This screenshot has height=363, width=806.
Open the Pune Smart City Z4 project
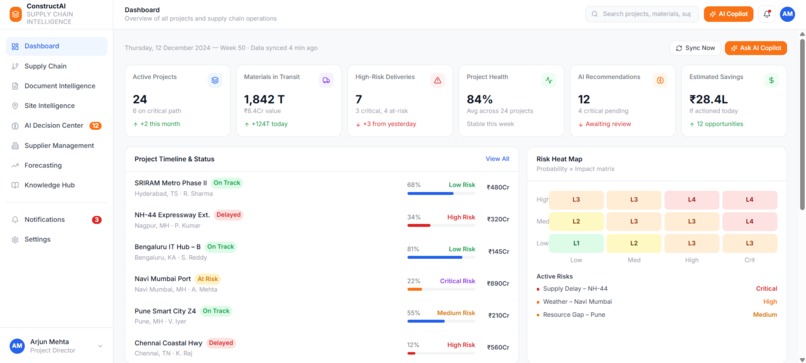coord(322,316)
